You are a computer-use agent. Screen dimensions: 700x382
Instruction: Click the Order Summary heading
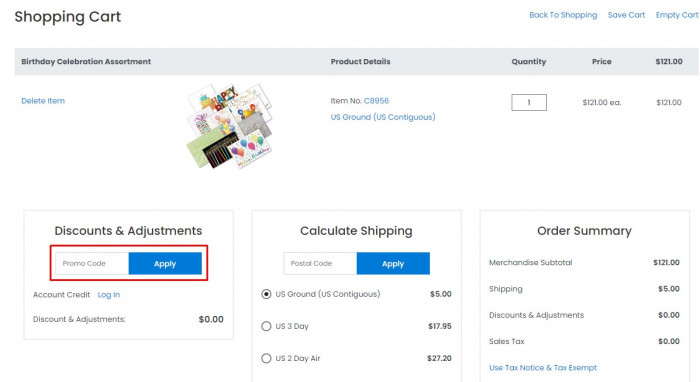[584, 231]
